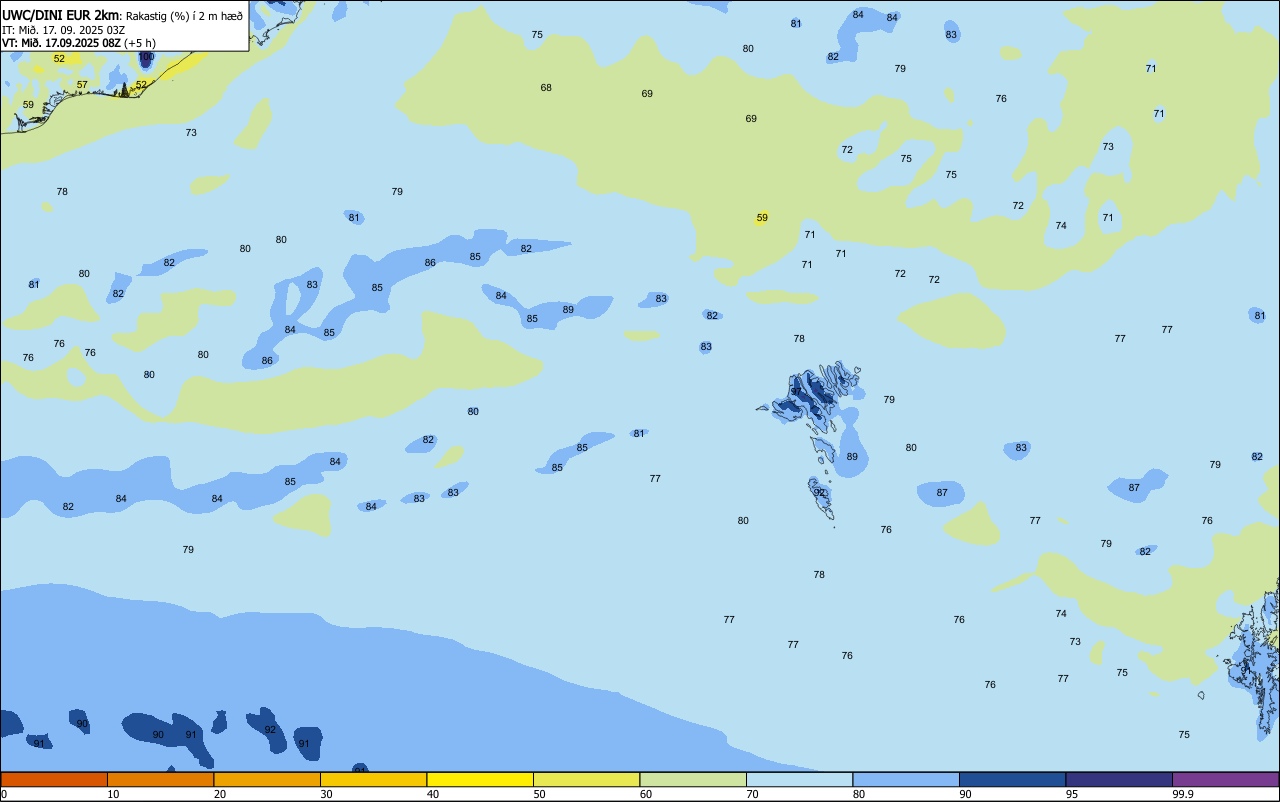Click the dark blue Faroe Islands main cluster
This screenshot has width=1280, height=802.
(x=812, y=395)
